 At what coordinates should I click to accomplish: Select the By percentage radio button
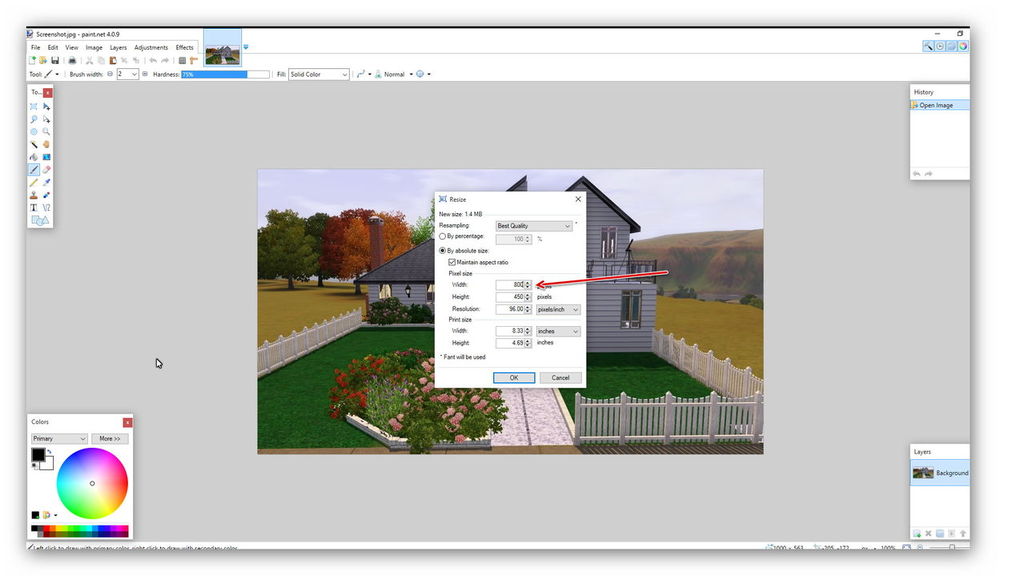pyautogui.click(x=443, y=236)
